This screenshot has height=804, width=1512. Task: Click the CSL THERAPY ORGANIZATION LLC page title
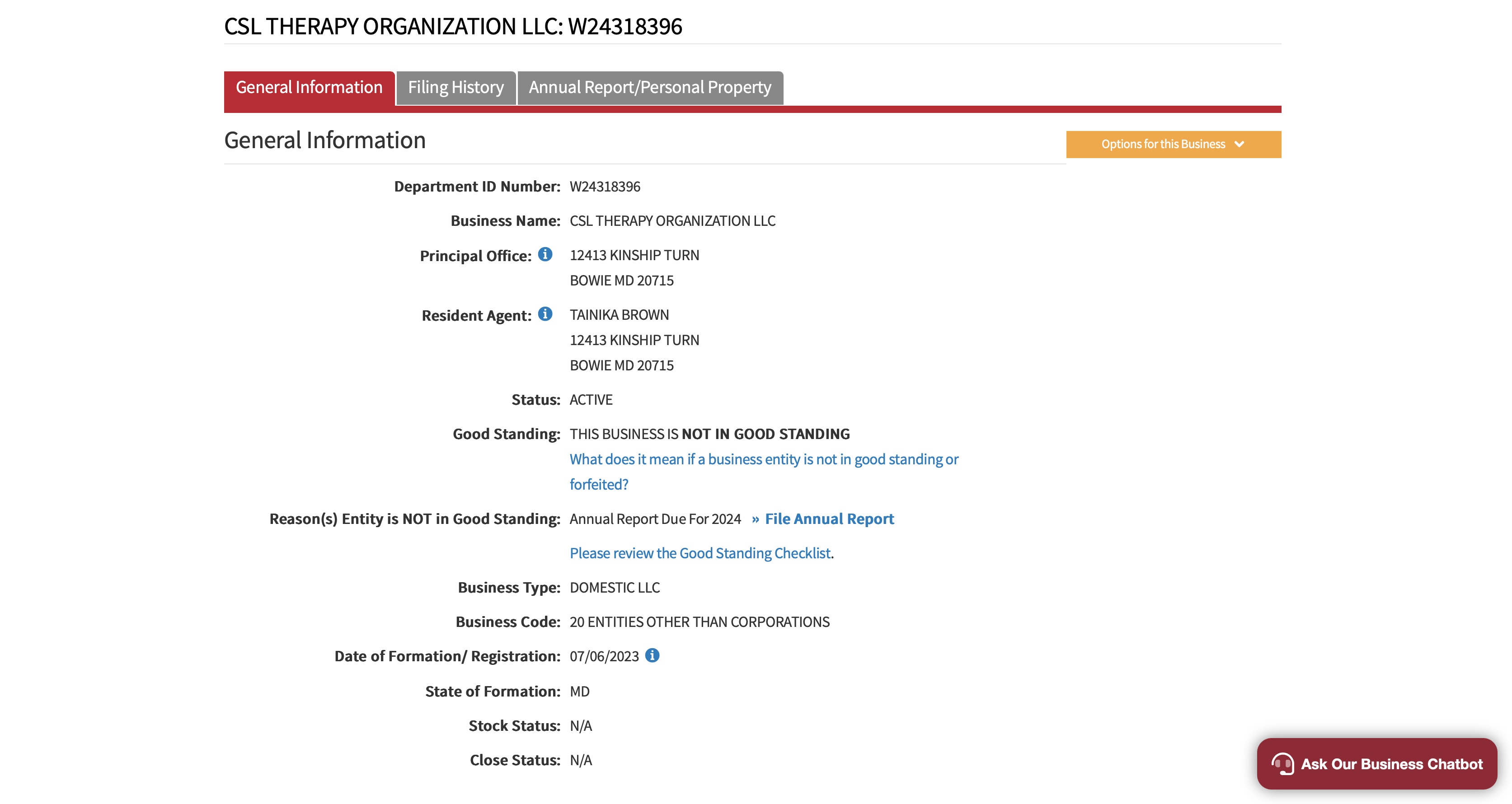[x=452, y=26]
